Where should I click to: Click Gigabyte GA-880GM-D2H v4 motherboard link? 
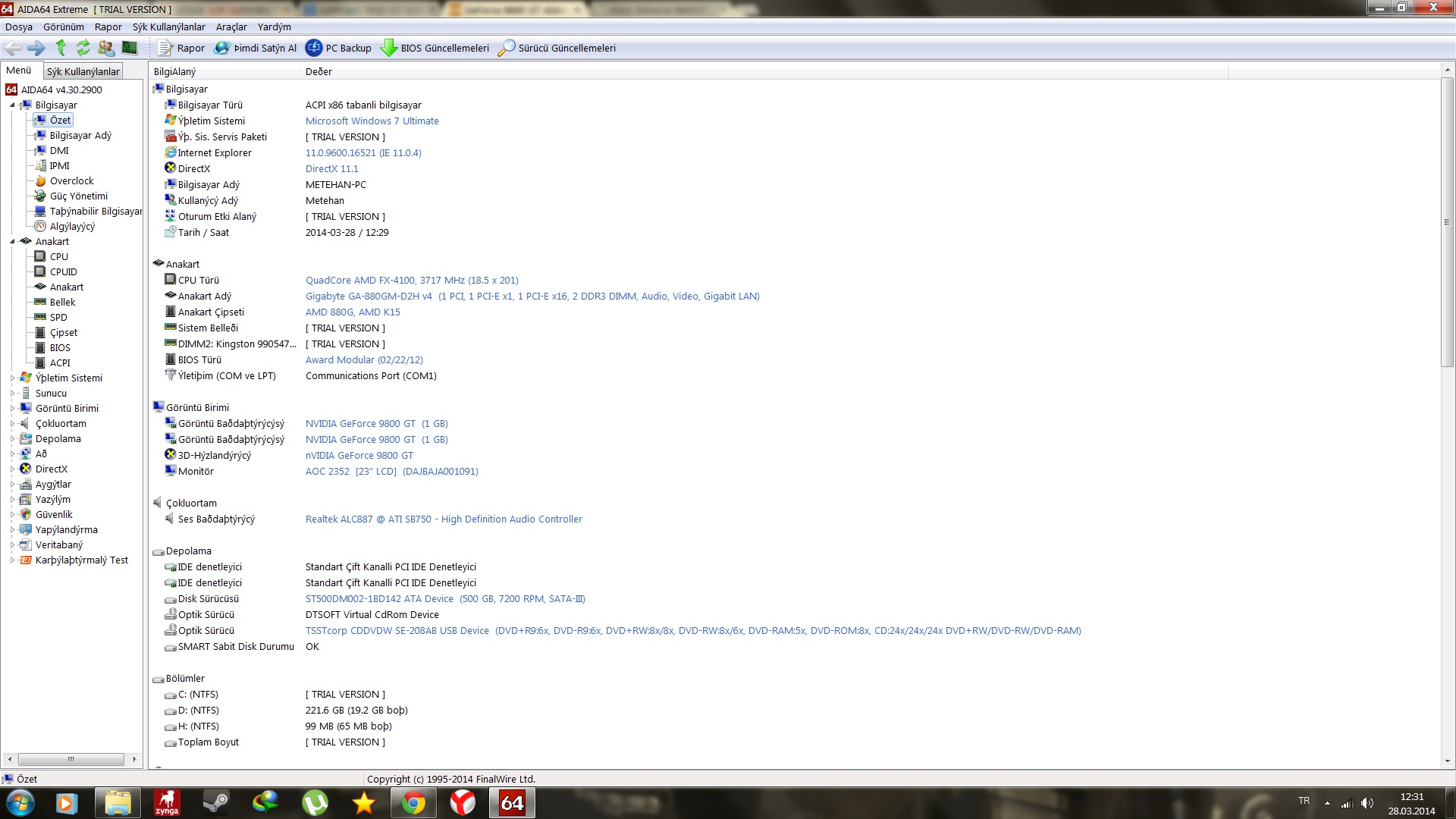point(532,296)
